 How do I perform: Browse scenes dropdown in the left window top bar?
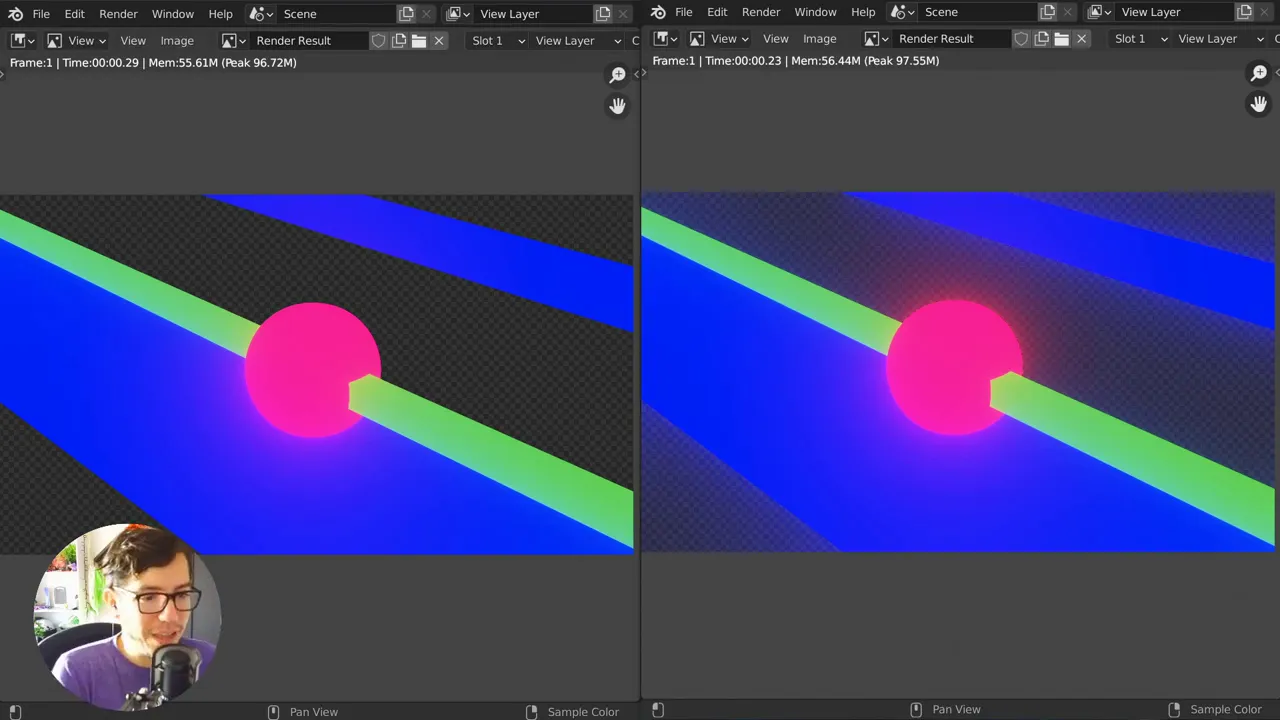point(262,14)
